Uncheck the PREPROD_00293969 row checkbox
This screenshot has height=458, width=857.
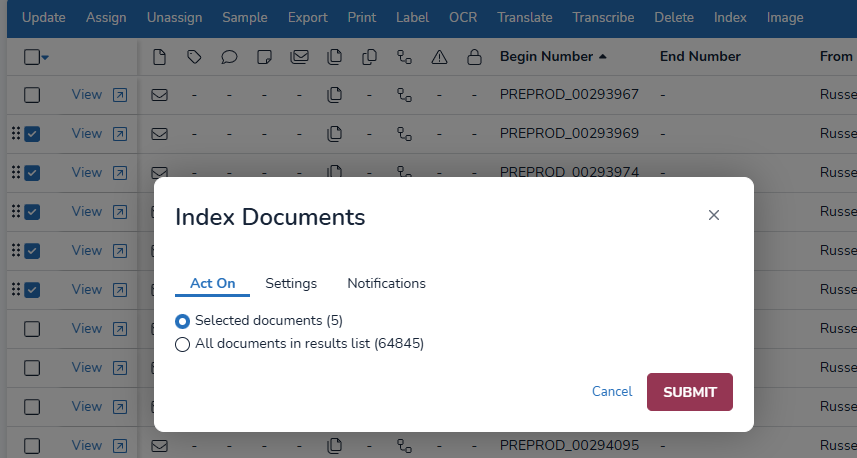click(32, 134)
